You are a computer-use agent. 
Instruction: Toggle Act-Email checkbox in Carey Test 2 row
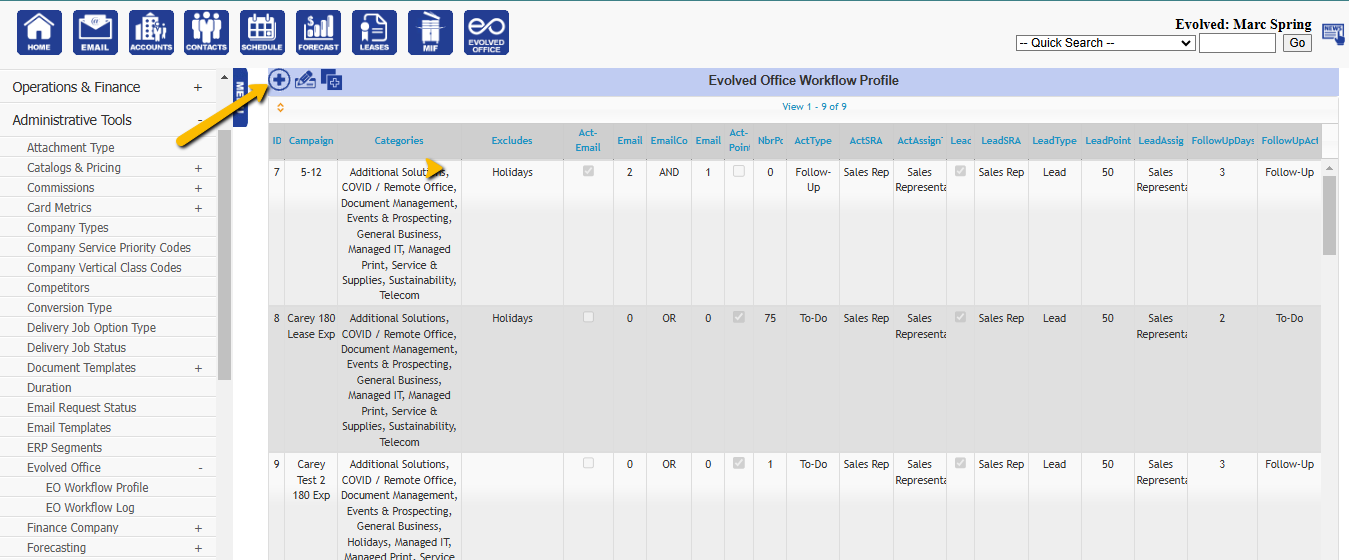click(588, 464)
